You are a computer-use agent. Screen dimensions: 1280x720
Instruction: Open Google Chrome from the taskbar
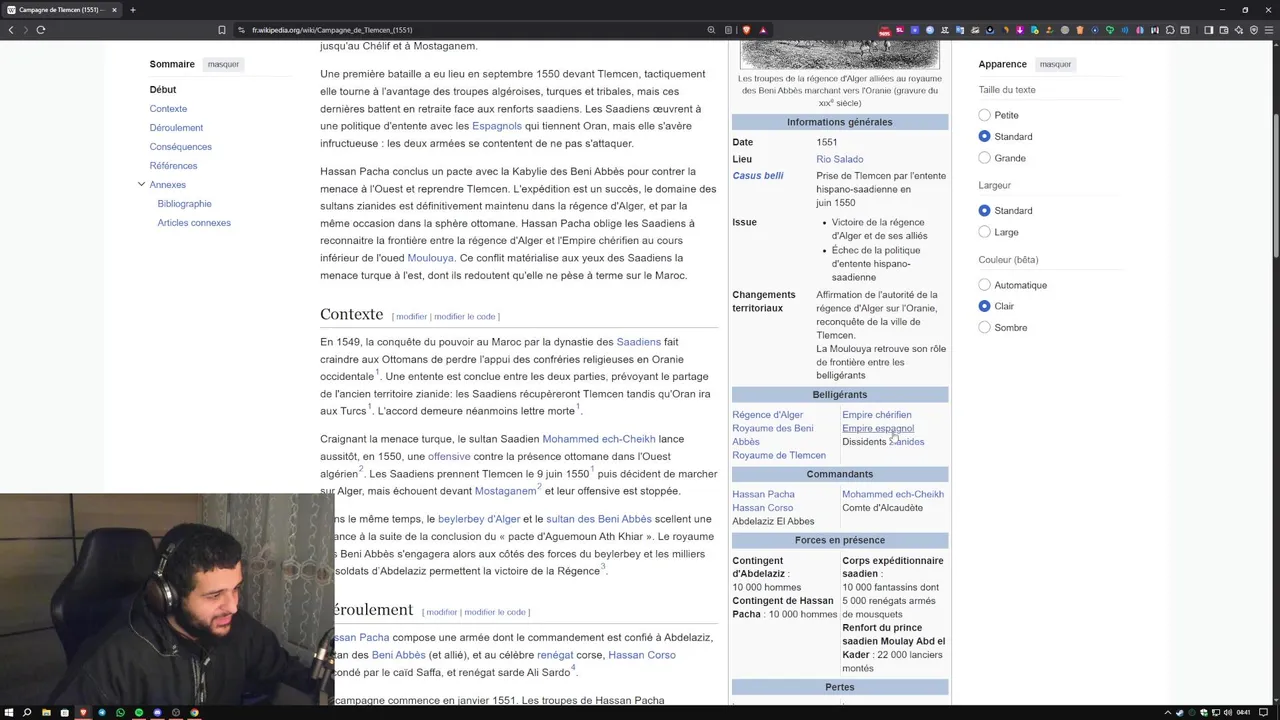[x=194, y=712]
